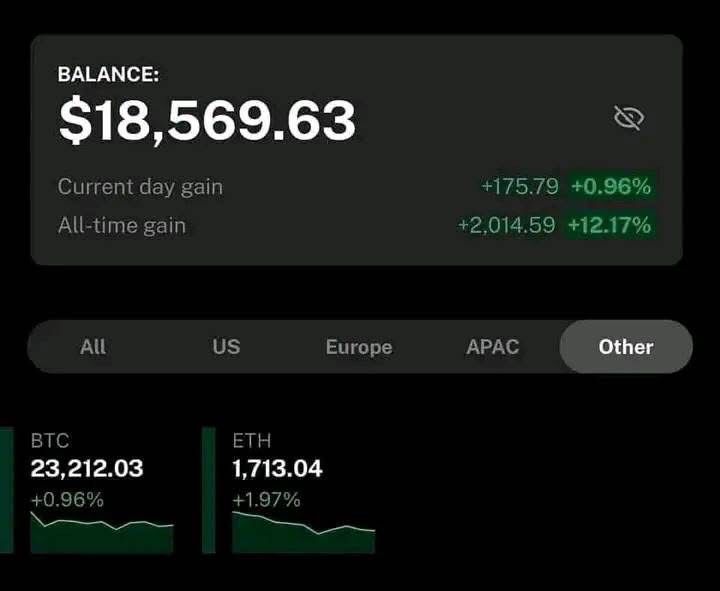720x591 pixels.
Task: Open the Europe tab
Action: tap(359, 347)
